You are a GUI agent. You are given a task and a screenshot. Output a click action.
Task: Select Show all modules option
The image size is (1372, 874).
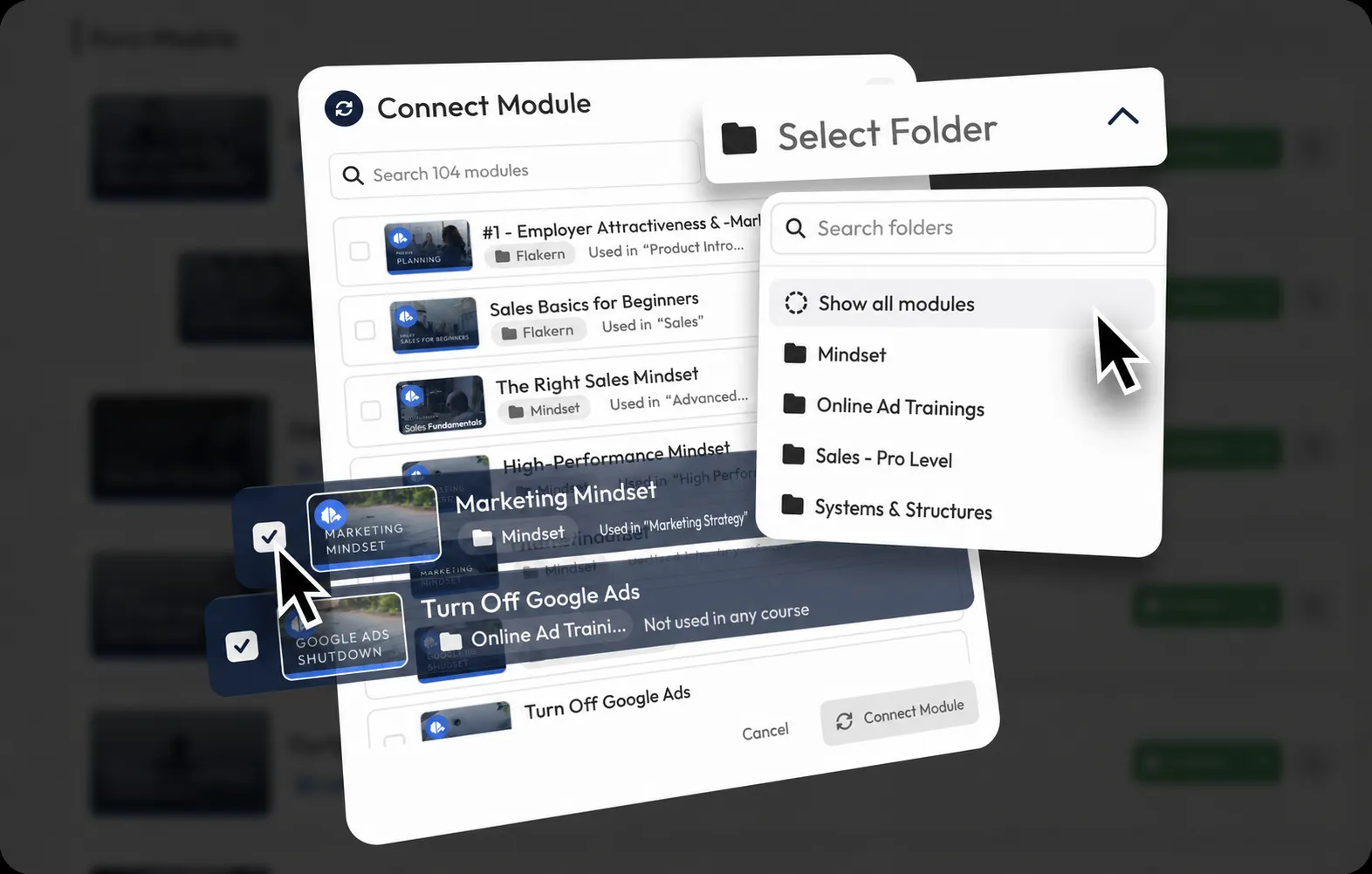pos(962,303)
